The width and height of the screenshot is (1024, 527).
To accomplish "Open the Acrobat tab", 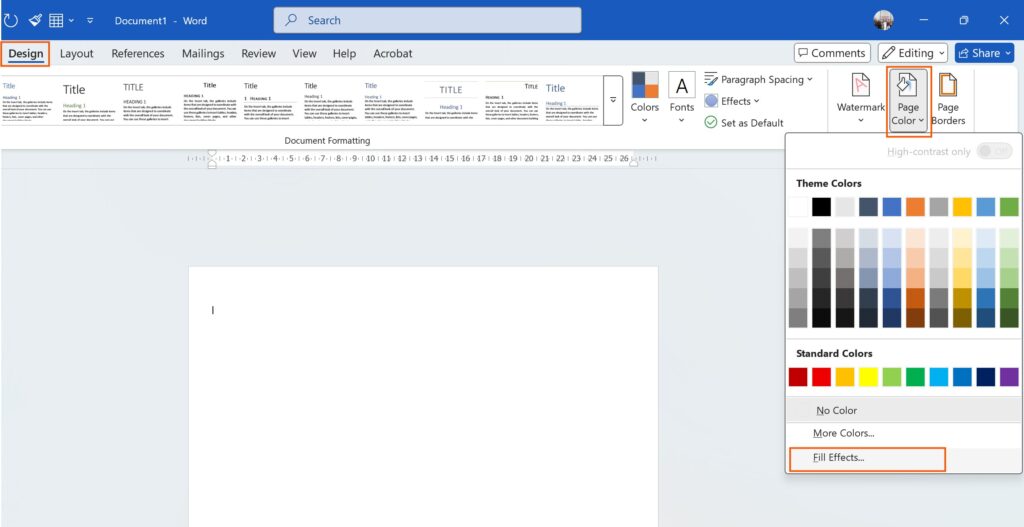I will click(392, 54).
